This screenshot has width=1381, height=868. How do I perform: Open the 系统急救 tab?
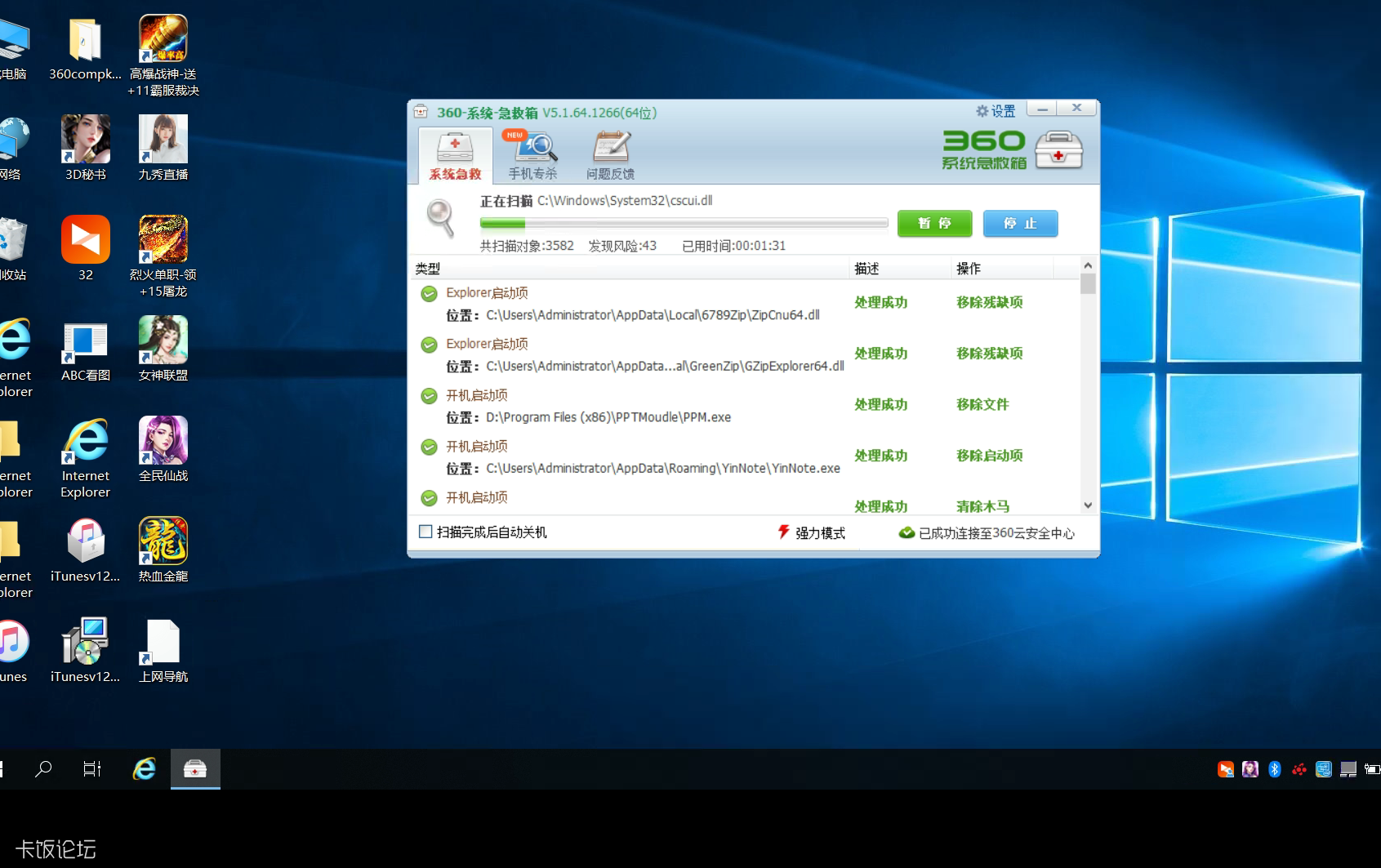point(455,155)
